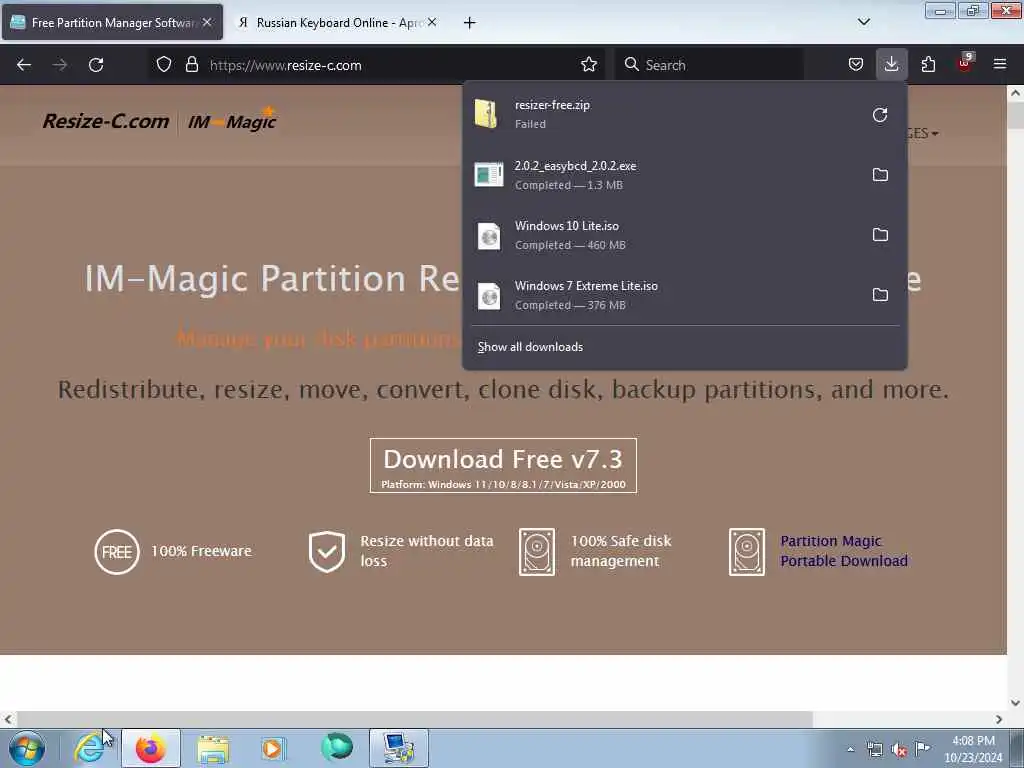
Task: Click the Forward navigation arrow
Action: pos(60,65)
